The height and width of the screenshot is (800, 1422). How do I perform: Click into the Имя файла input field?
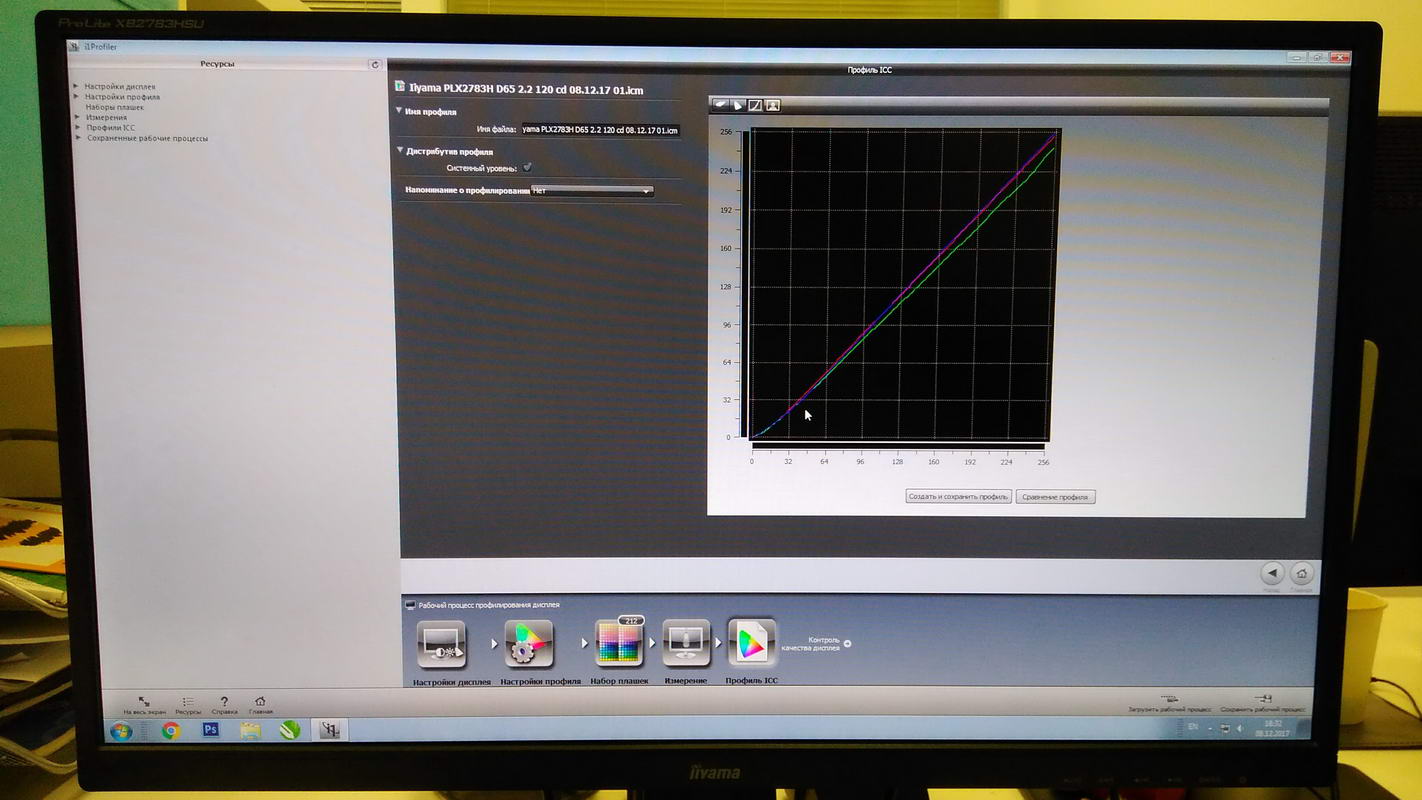pos(600,130)
